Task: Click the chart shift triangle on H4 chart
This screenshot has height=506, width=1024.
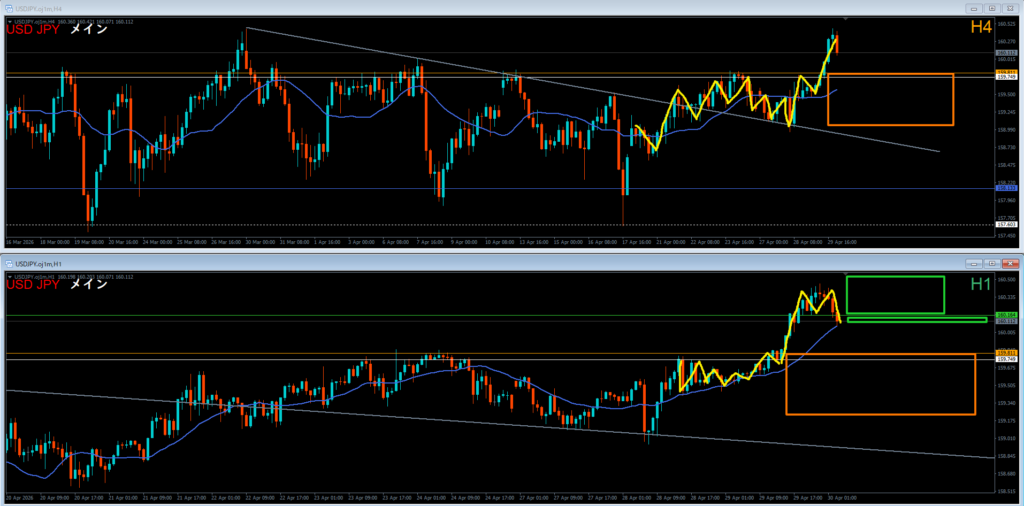Action: click(846, 19)
